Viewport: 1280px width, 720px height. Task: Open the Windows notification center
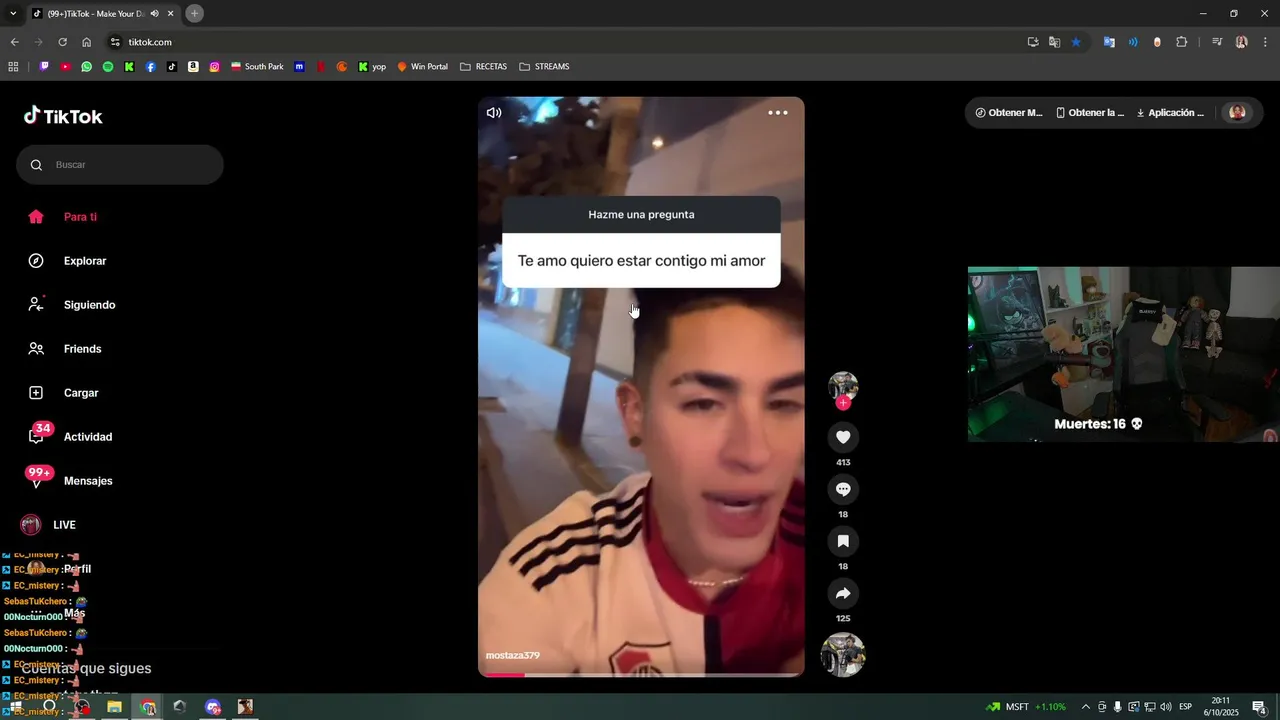pyautogui.click(x=1260, y=707)
